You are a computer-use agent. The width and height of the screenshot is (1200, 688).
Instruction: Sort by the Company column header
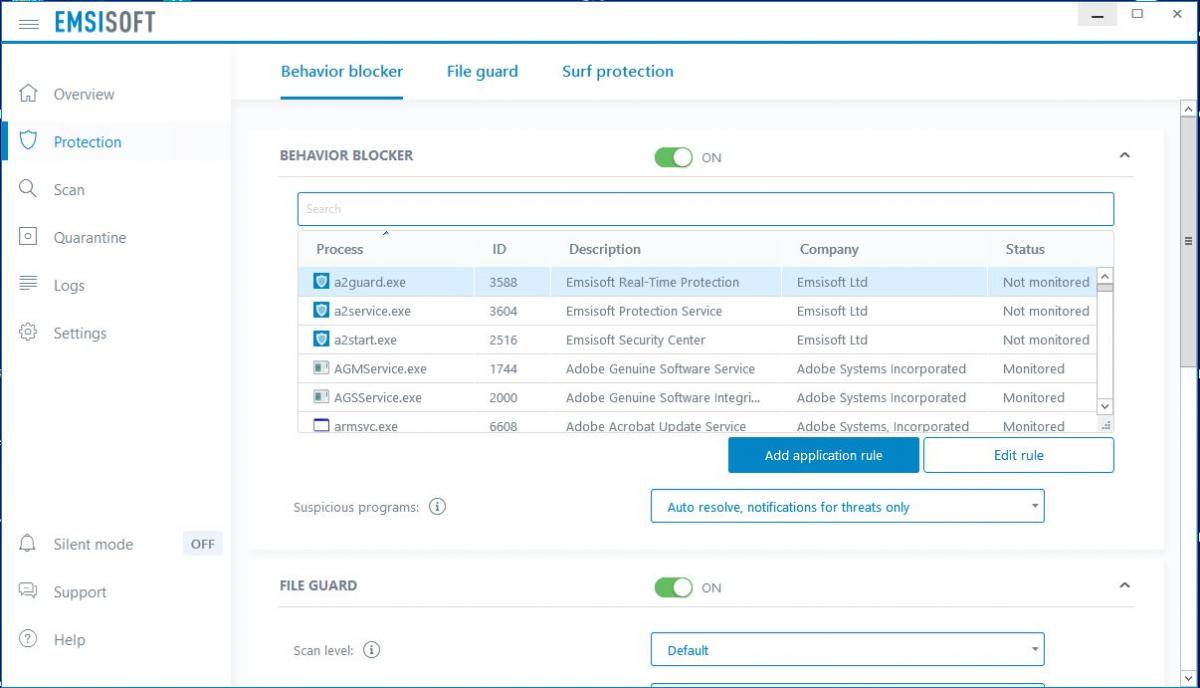829,249
